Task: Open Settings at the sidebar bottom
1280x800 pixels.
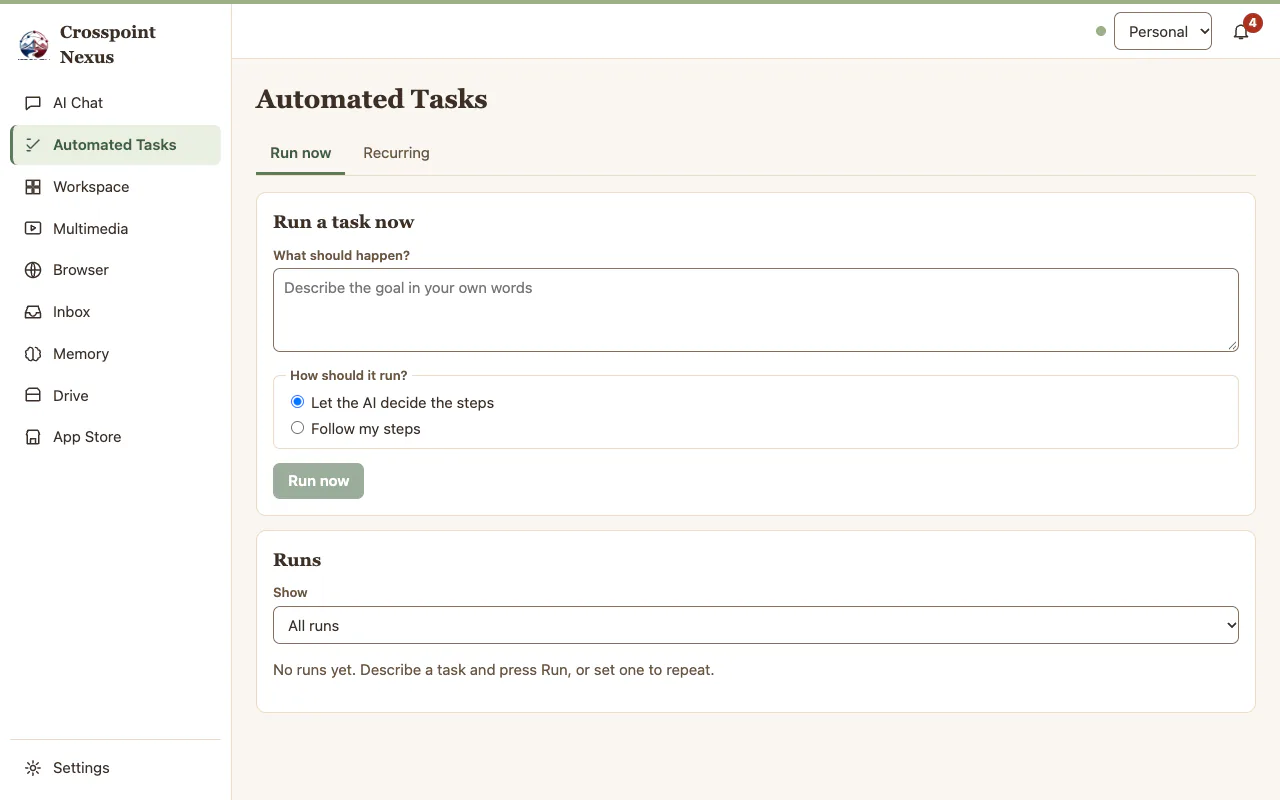Action: click(x=115, y=768)
